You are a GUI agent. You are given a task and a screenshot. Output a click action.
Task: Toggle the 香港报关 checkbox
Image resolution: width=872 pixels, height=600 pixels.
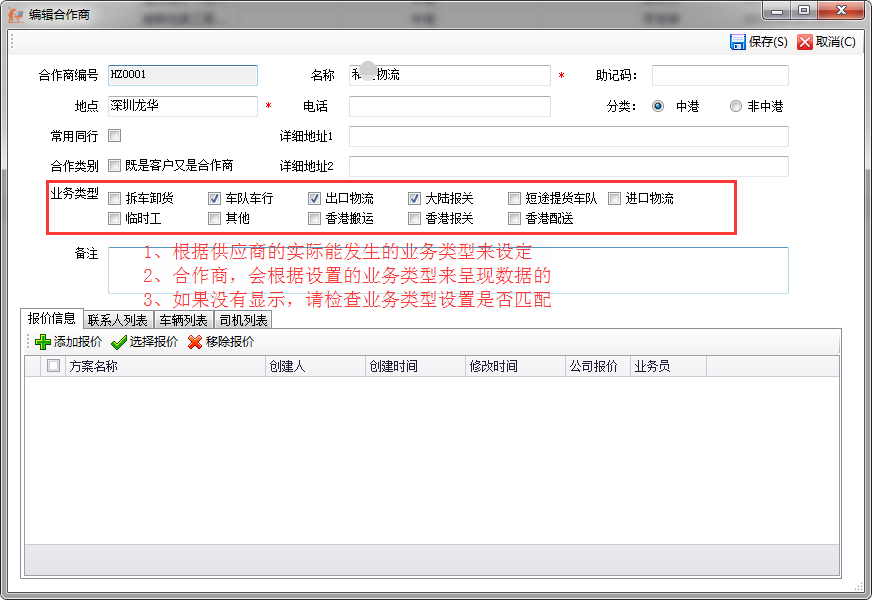414,218
